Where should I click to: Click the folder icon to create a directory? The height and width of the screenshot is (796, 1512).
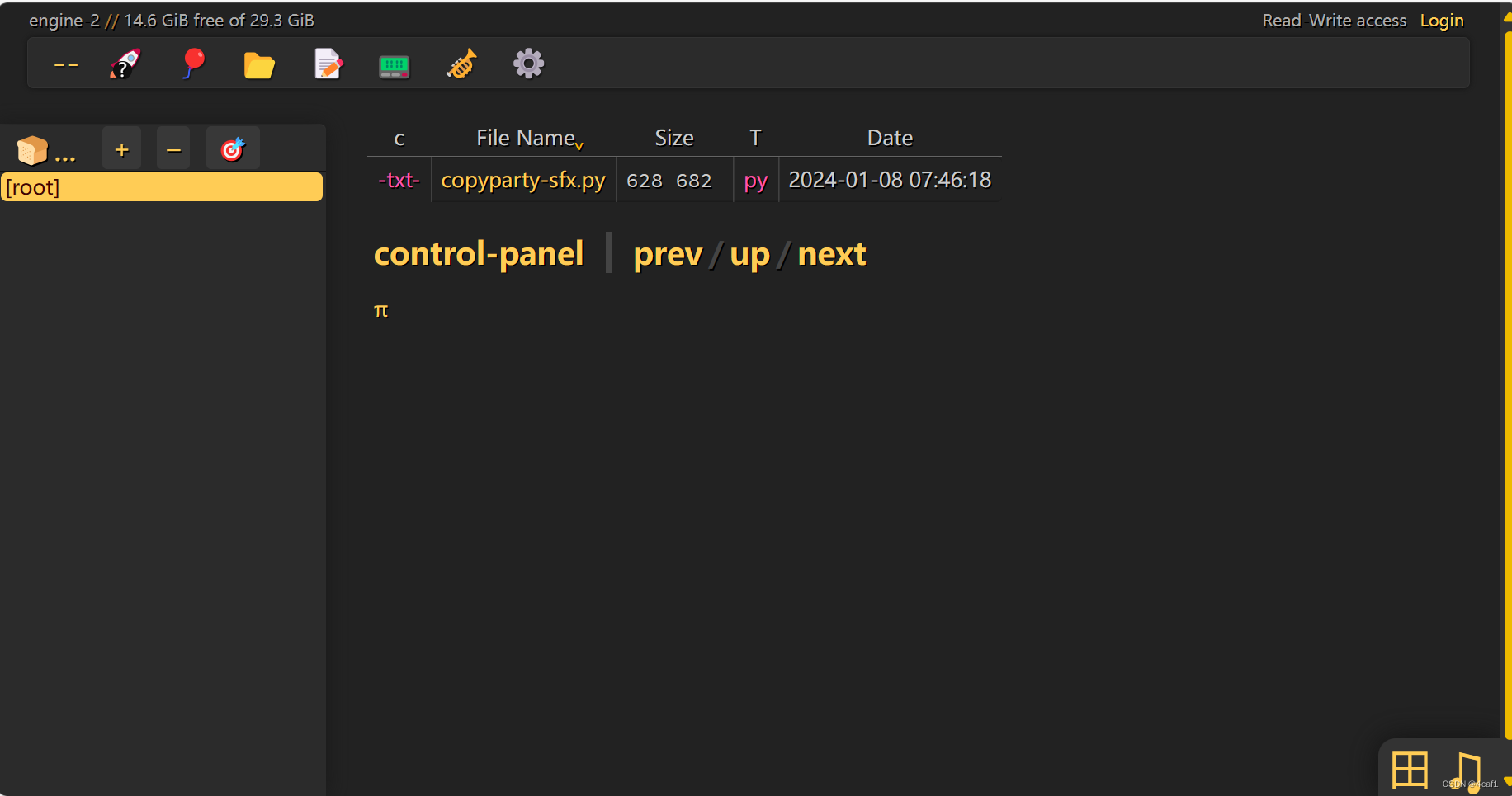click(259, 64)
